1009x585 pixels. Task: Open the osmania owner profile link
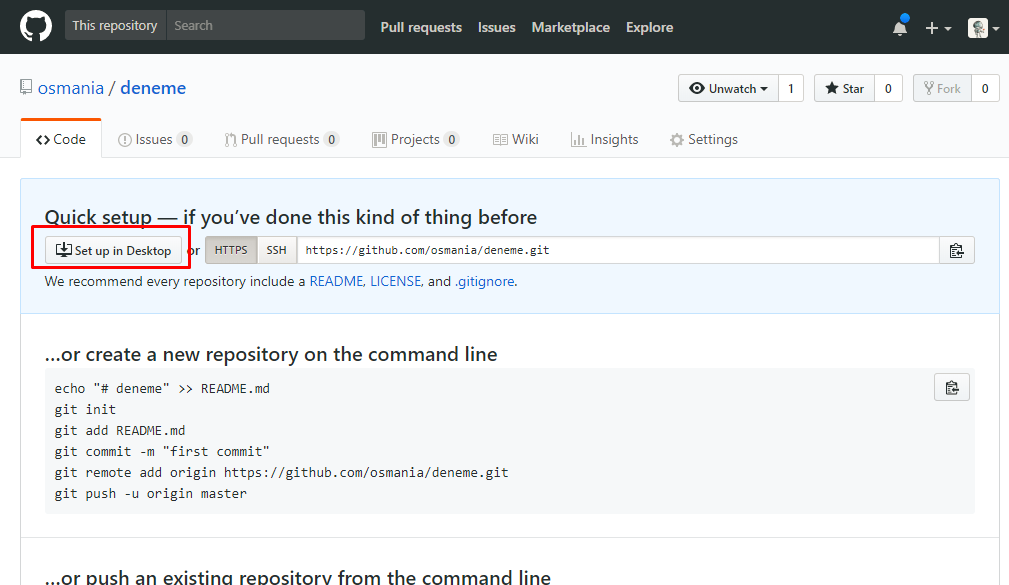(71, 88)
